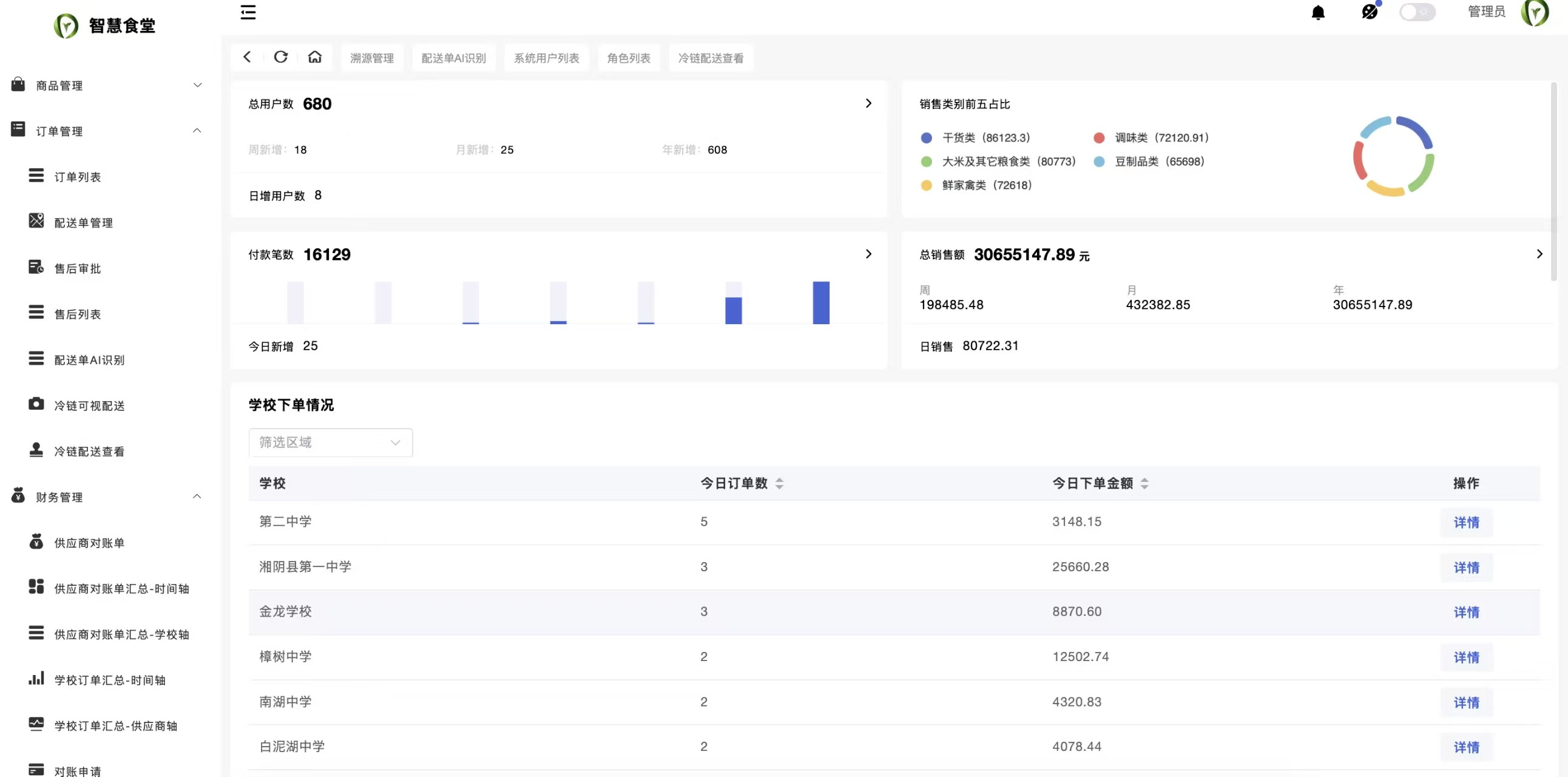
Task: Open 冷链可视配送 camera icon item
Action: 36,404
